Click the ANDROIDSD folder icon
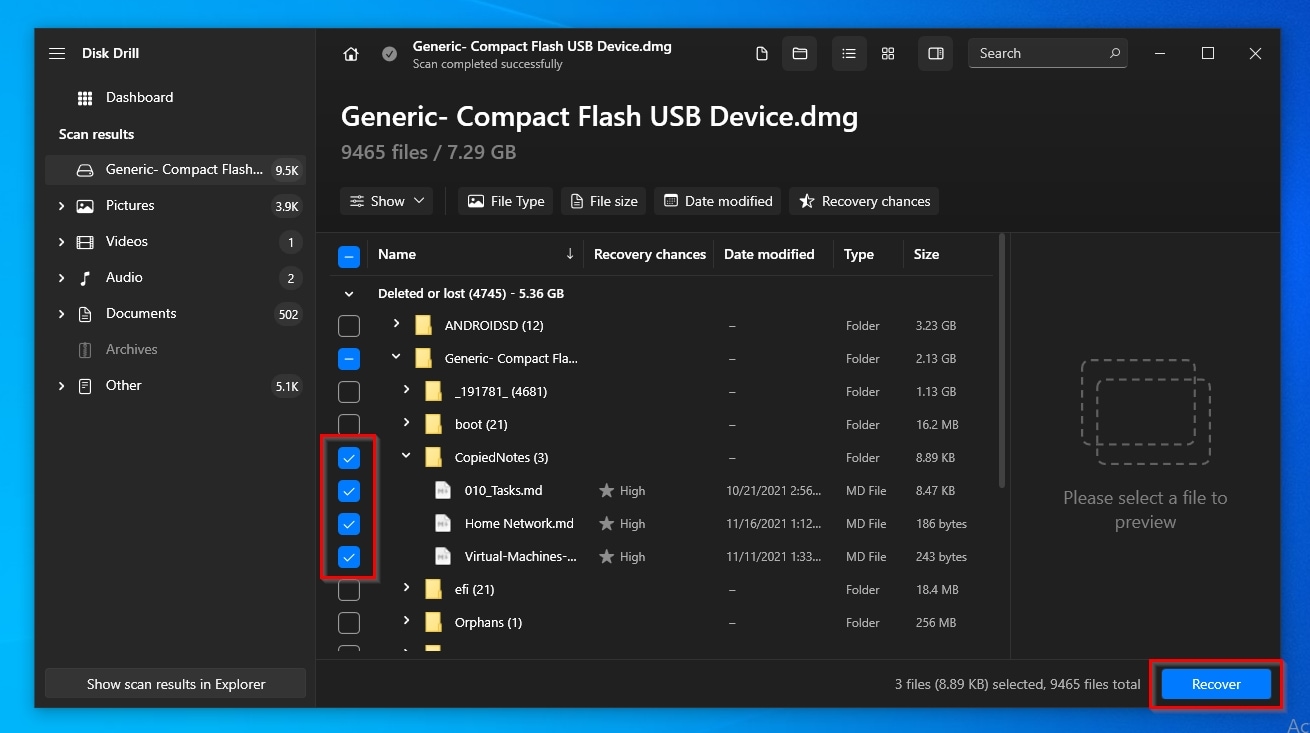1310x733 pixels. pyautogui.click(x=423, y=325)
